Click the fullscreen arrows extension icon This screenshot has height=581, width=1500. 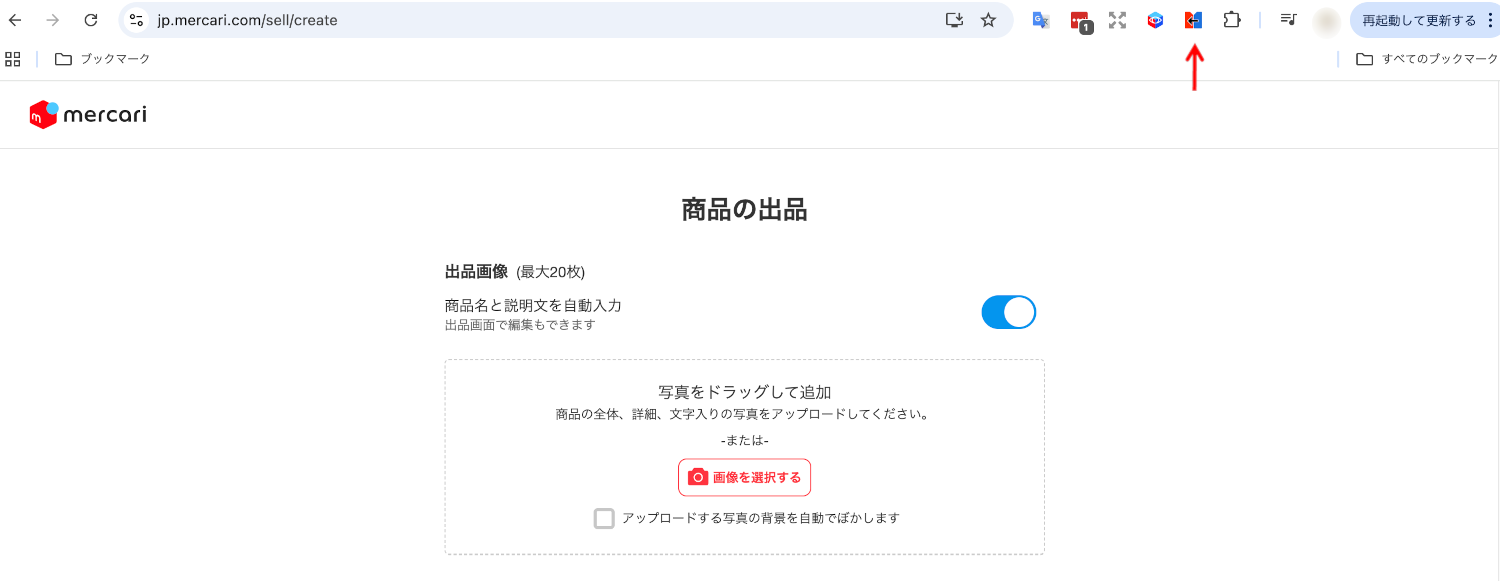pos(1117,20)
